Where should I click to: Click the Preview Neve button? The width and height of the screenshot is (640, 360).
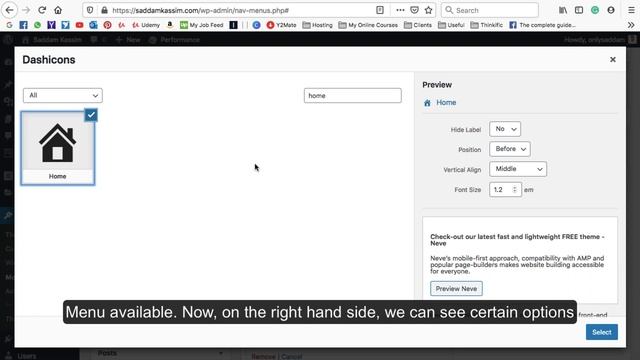click(x=456, y=289)
